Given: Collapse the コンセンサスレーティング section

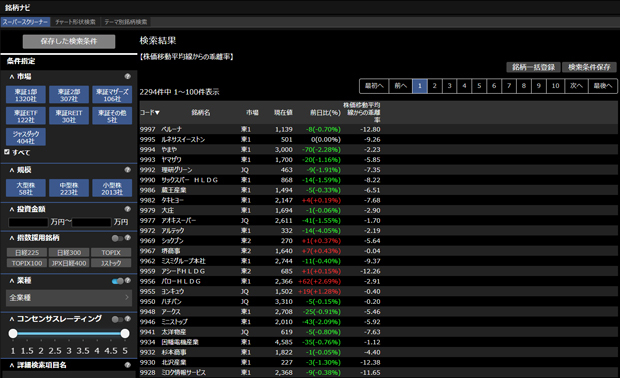Looking at the screenshot, I should (12, 319).
